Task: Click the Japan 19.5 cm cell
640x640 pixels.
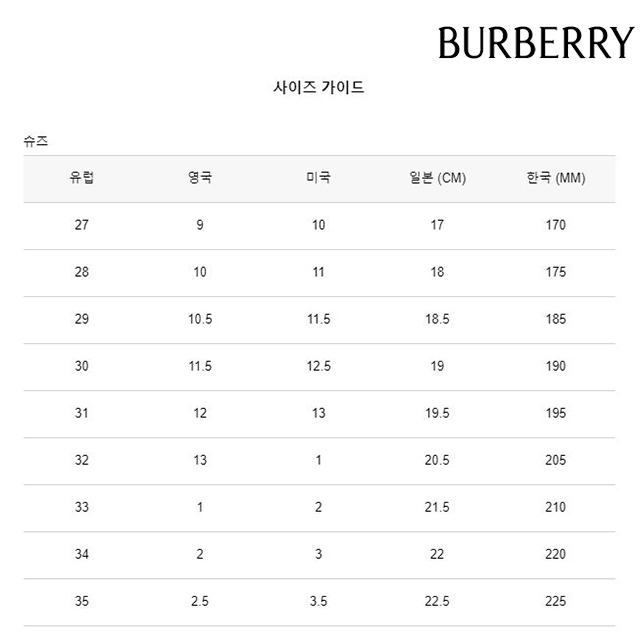Action: (x=437, y=413)
